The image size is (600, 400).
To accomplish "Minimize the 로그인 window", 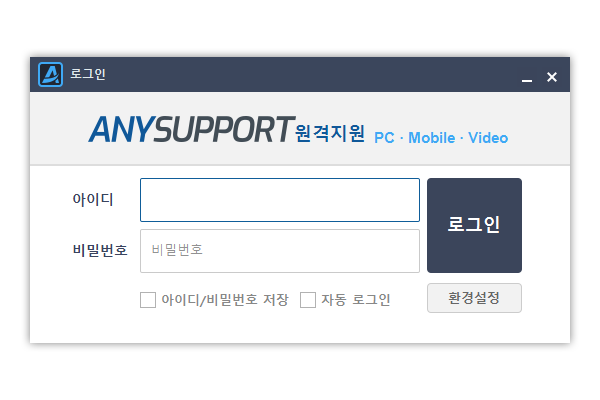I will [527, 77].
